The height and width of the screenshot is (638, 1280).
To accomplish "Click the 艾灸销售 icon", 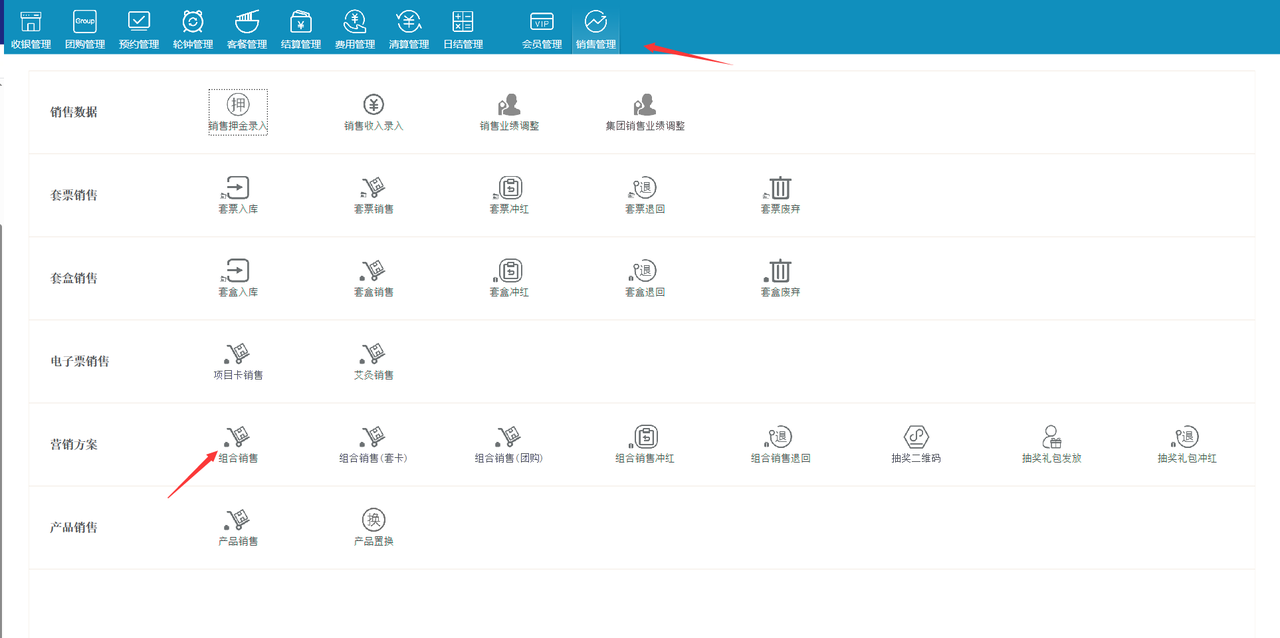I will click(373, 354).
